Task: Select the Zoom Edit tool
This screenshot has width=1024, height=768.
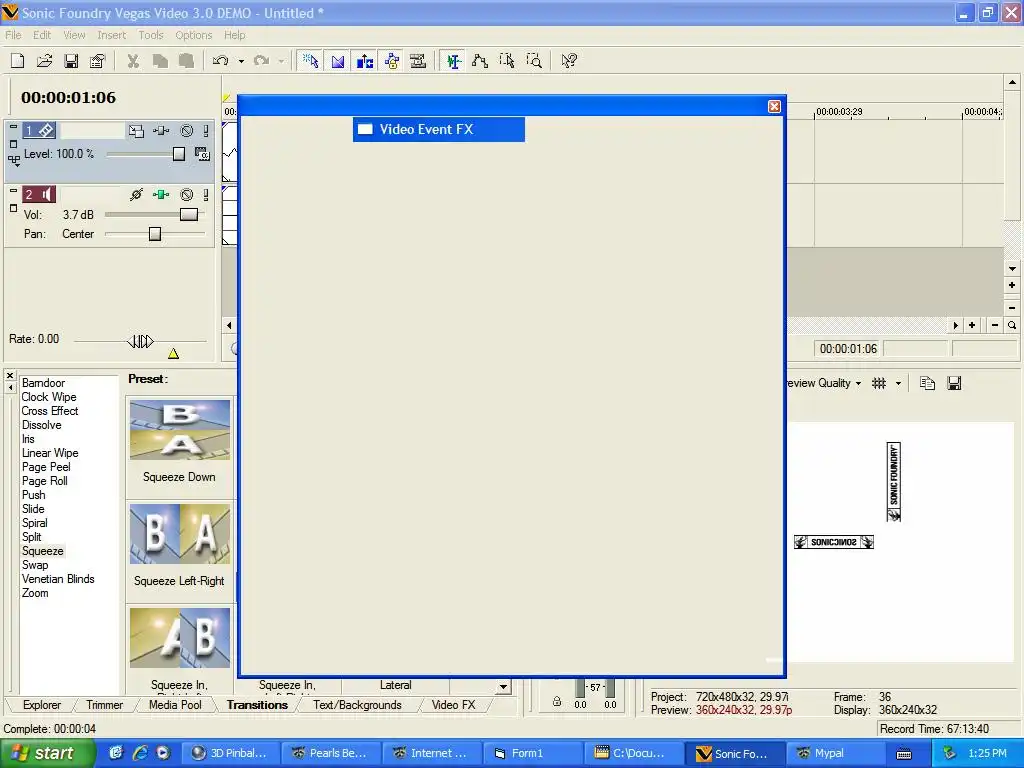Action: (534, 61)
